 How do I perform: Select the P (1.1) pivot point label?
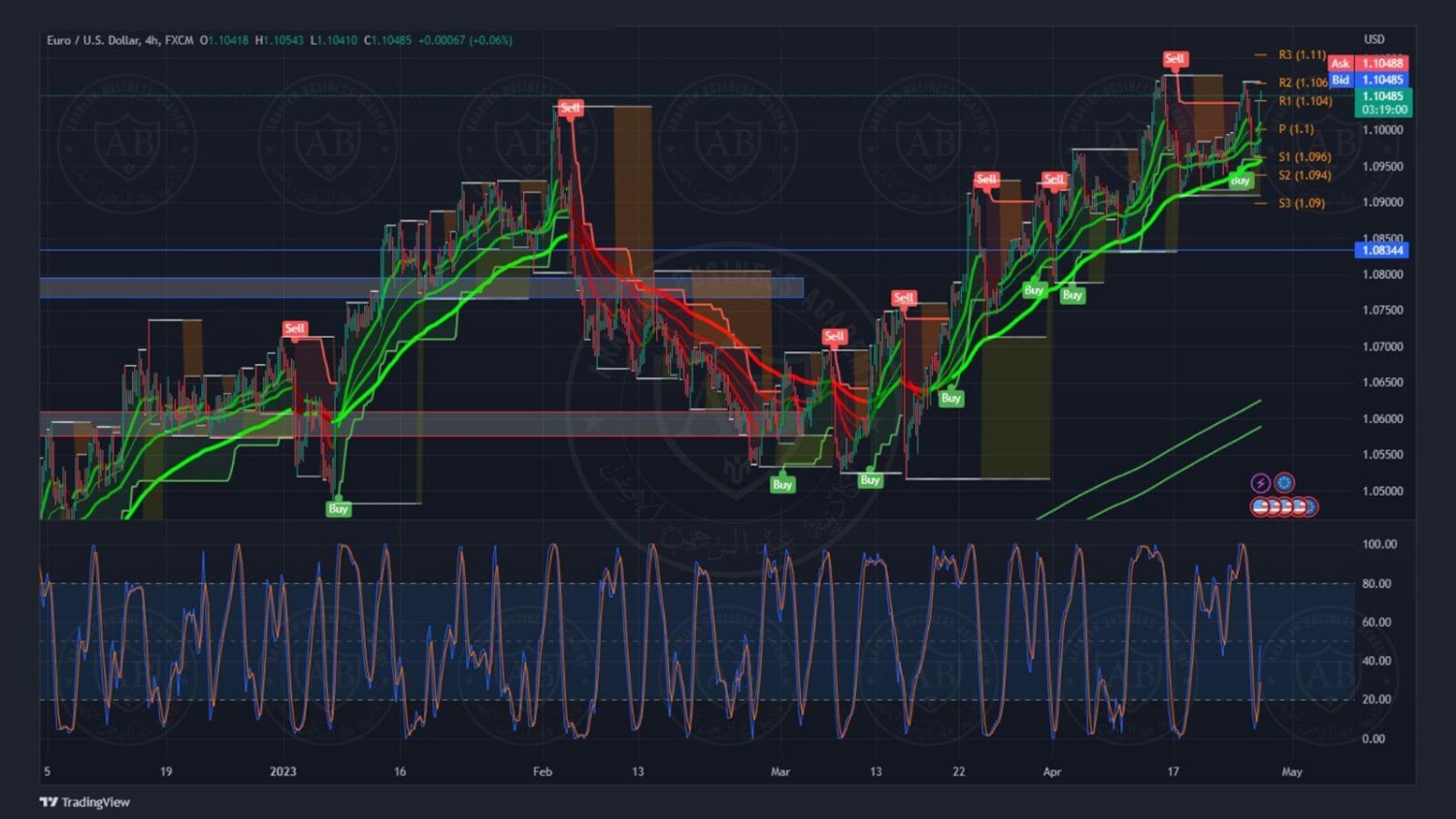[1295, 129]
